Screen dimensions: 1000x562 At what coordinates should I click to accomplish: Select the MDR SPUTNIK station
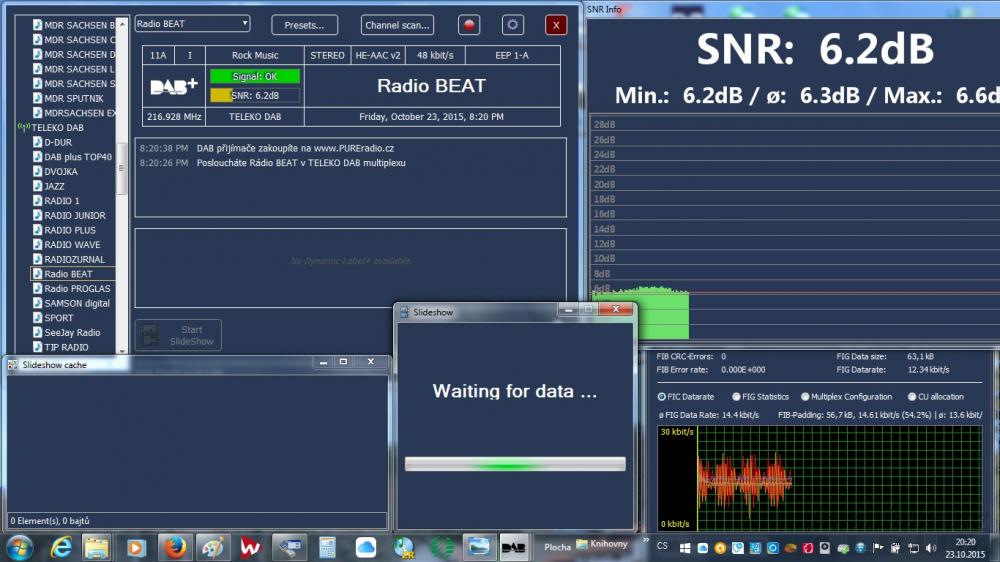68,98
